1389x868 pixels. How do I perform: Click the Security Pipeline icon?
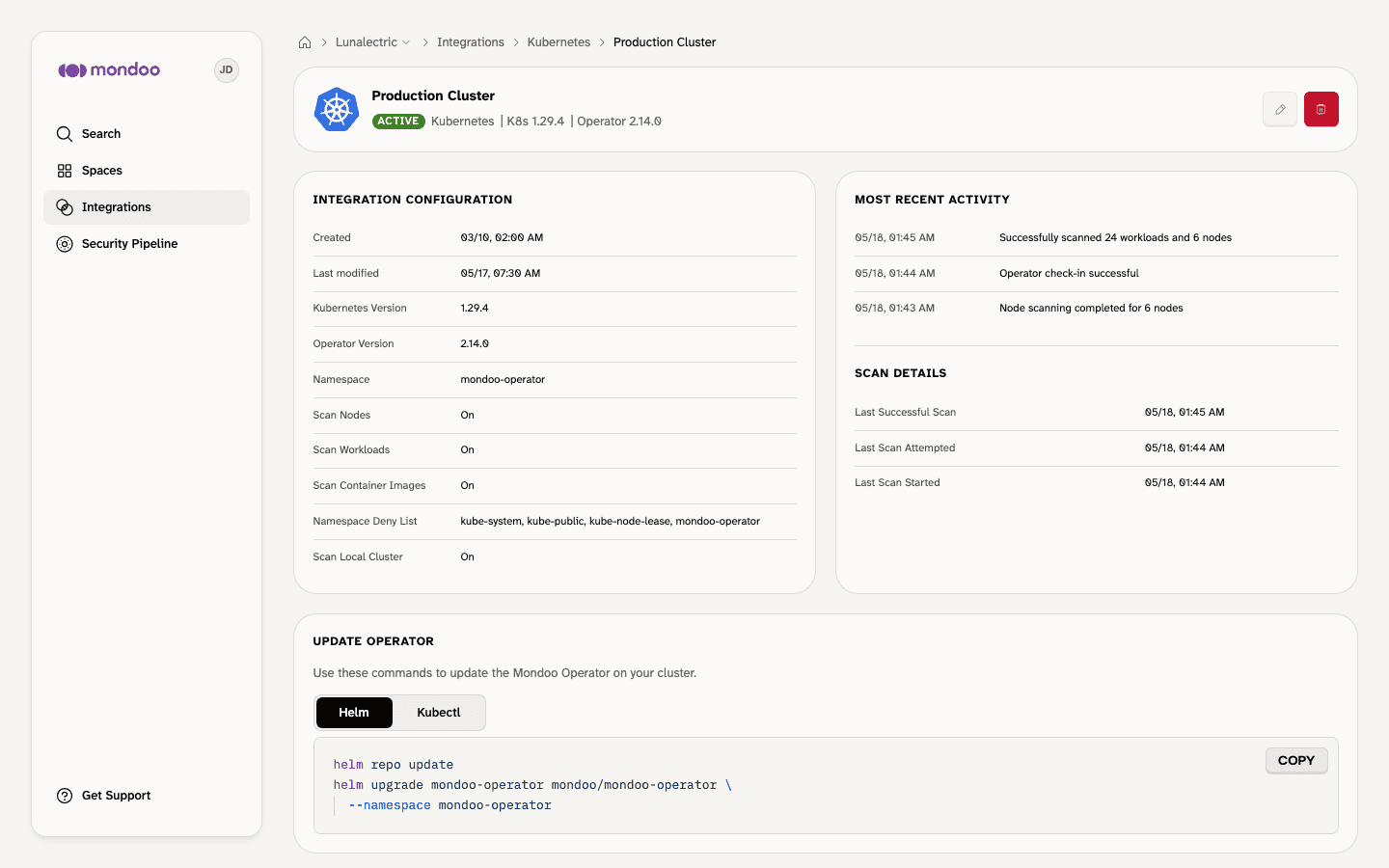(x=65, y=244)
